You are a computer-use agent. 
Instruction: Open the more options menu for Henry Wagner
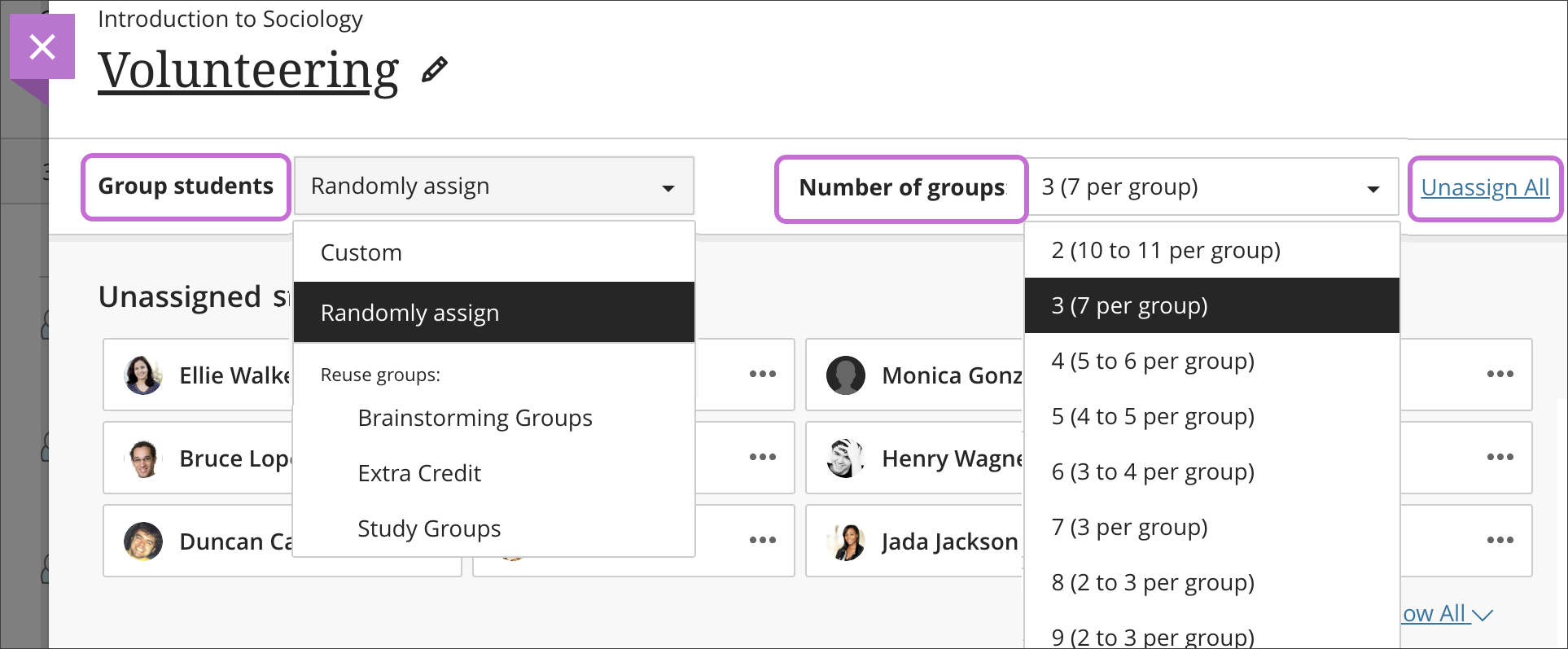[x=1499, y=458]
